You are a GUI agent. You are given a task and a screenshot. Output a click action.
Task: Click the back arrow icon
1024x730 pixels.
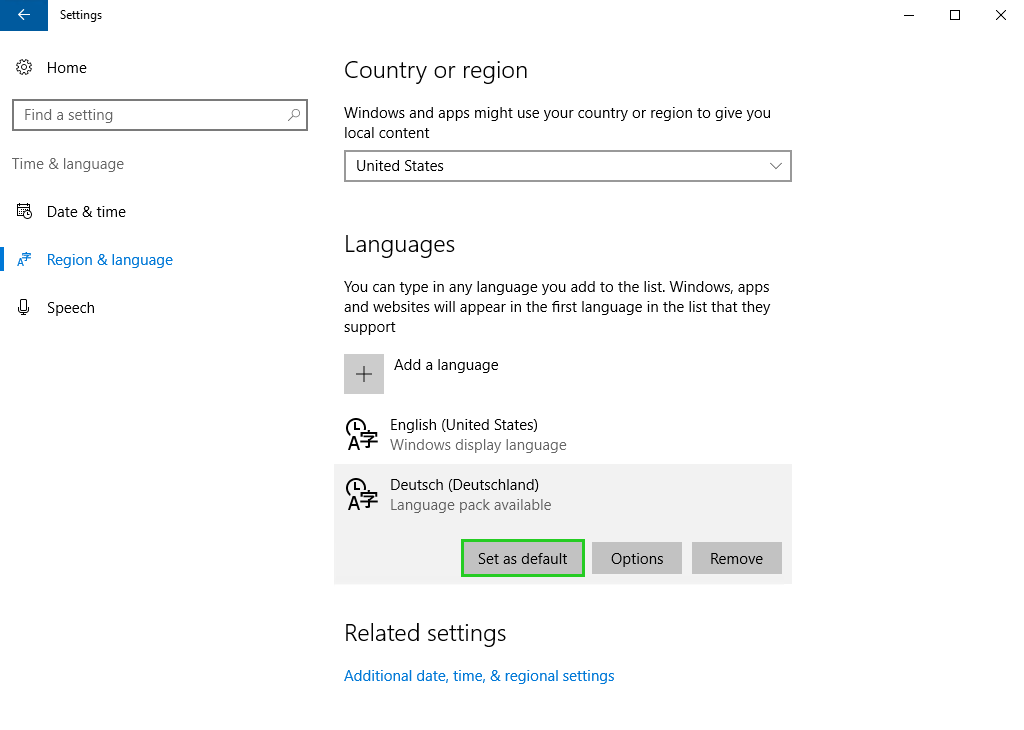tap(22, 15)
